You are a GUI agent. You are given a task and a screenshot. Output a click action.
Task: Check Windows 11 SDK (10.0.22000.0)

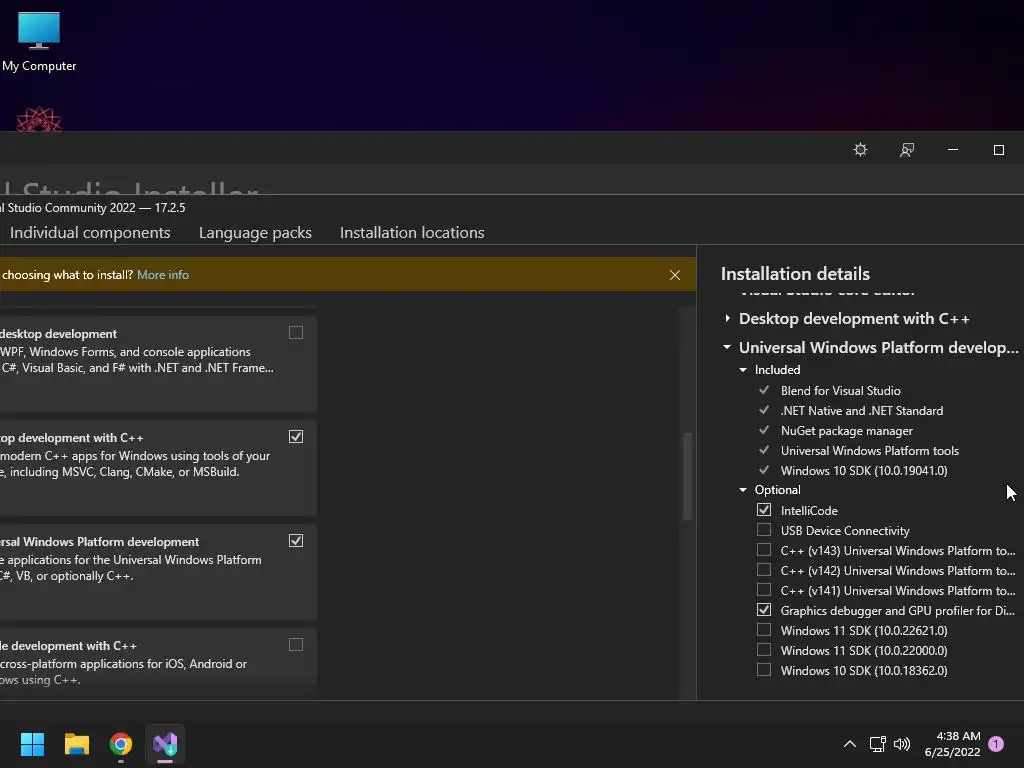tap(763, 650)
